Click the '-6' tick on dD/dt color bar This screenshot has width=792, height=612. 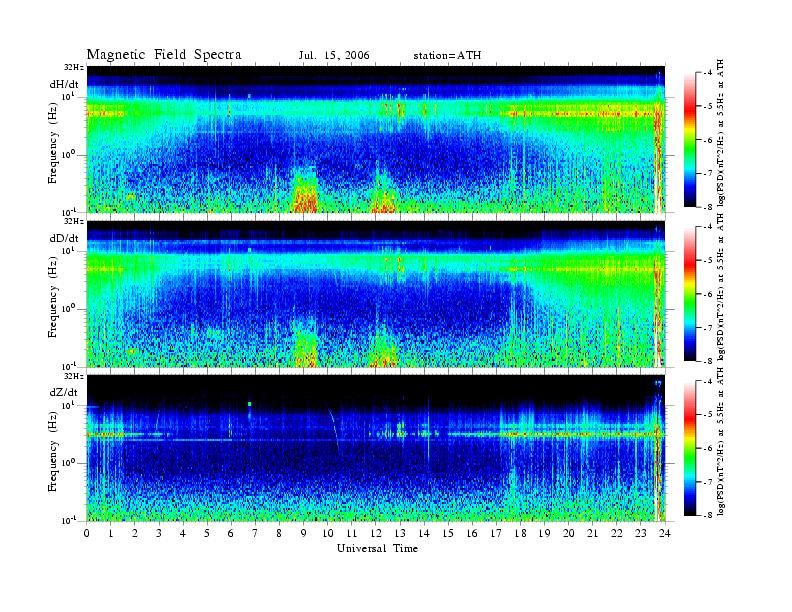coord(709,294)
